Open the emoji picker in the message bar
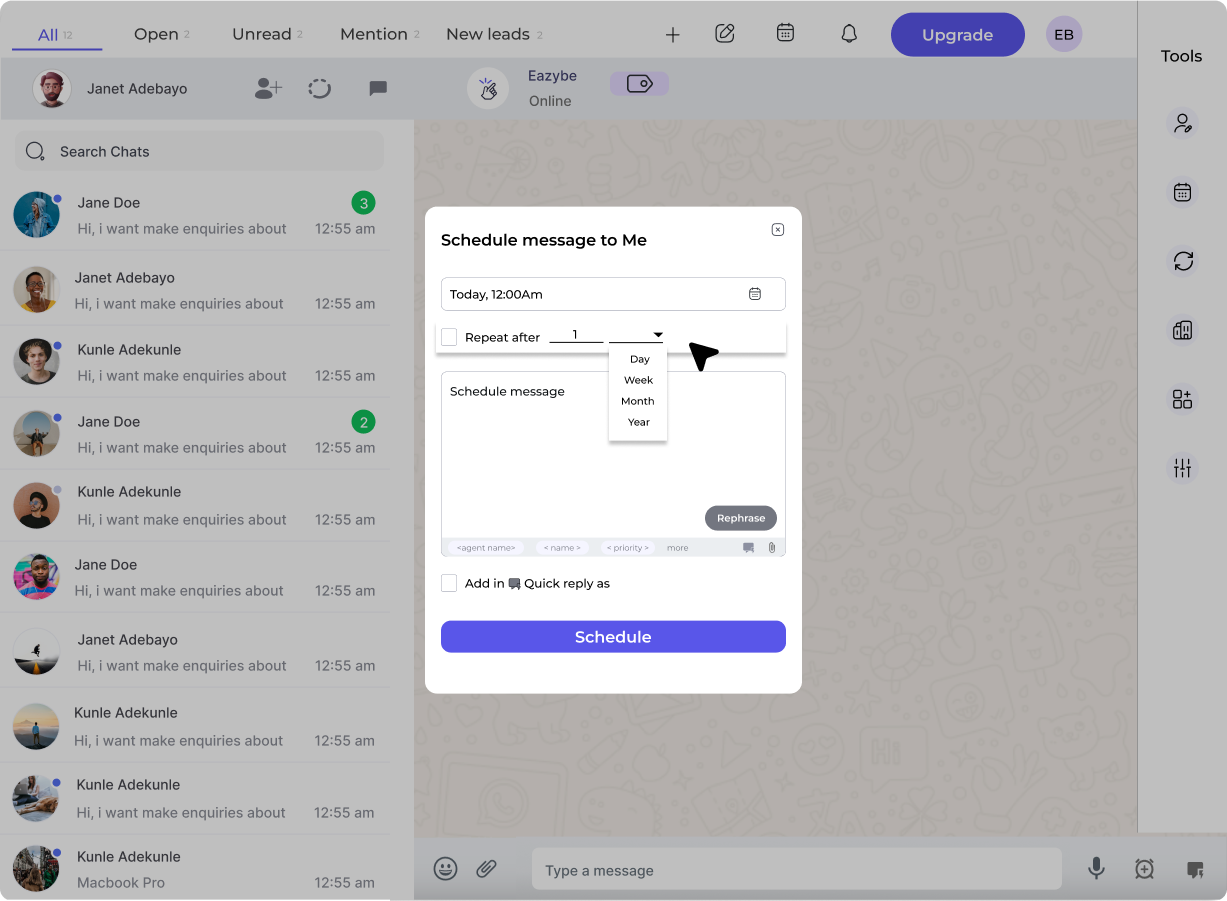 tap(446, 869)
